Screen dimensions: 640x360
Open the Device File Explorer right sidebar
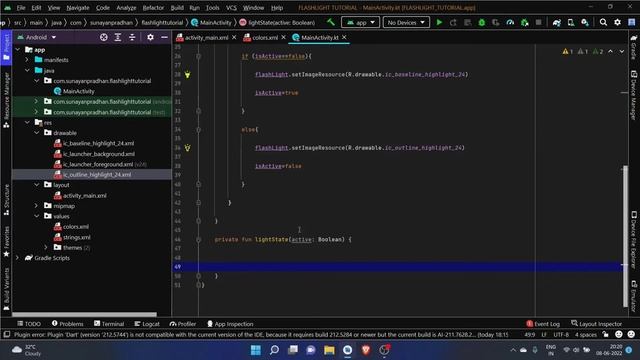tap(634, 240)
